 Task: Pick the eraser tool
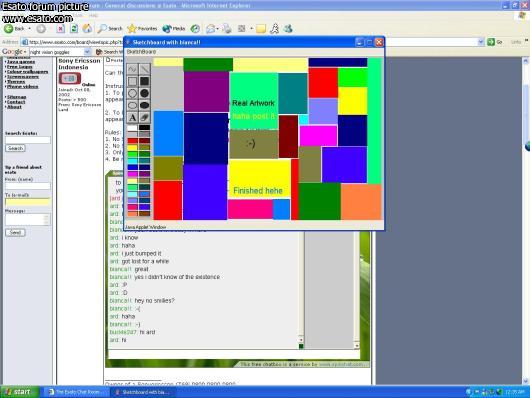[x=145, y=118]
